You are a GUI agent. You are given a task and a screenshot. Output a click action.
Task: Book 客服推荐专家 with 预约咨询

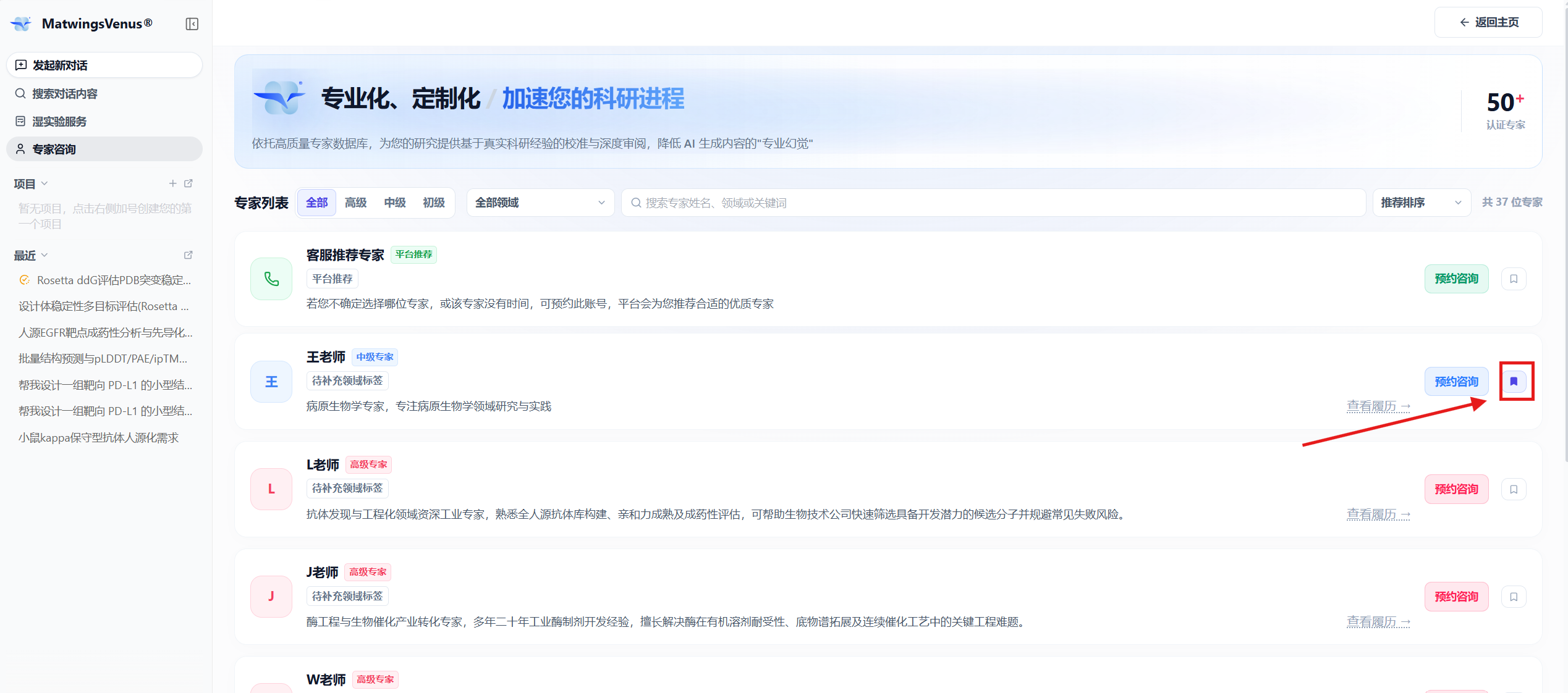point(1456,279)
